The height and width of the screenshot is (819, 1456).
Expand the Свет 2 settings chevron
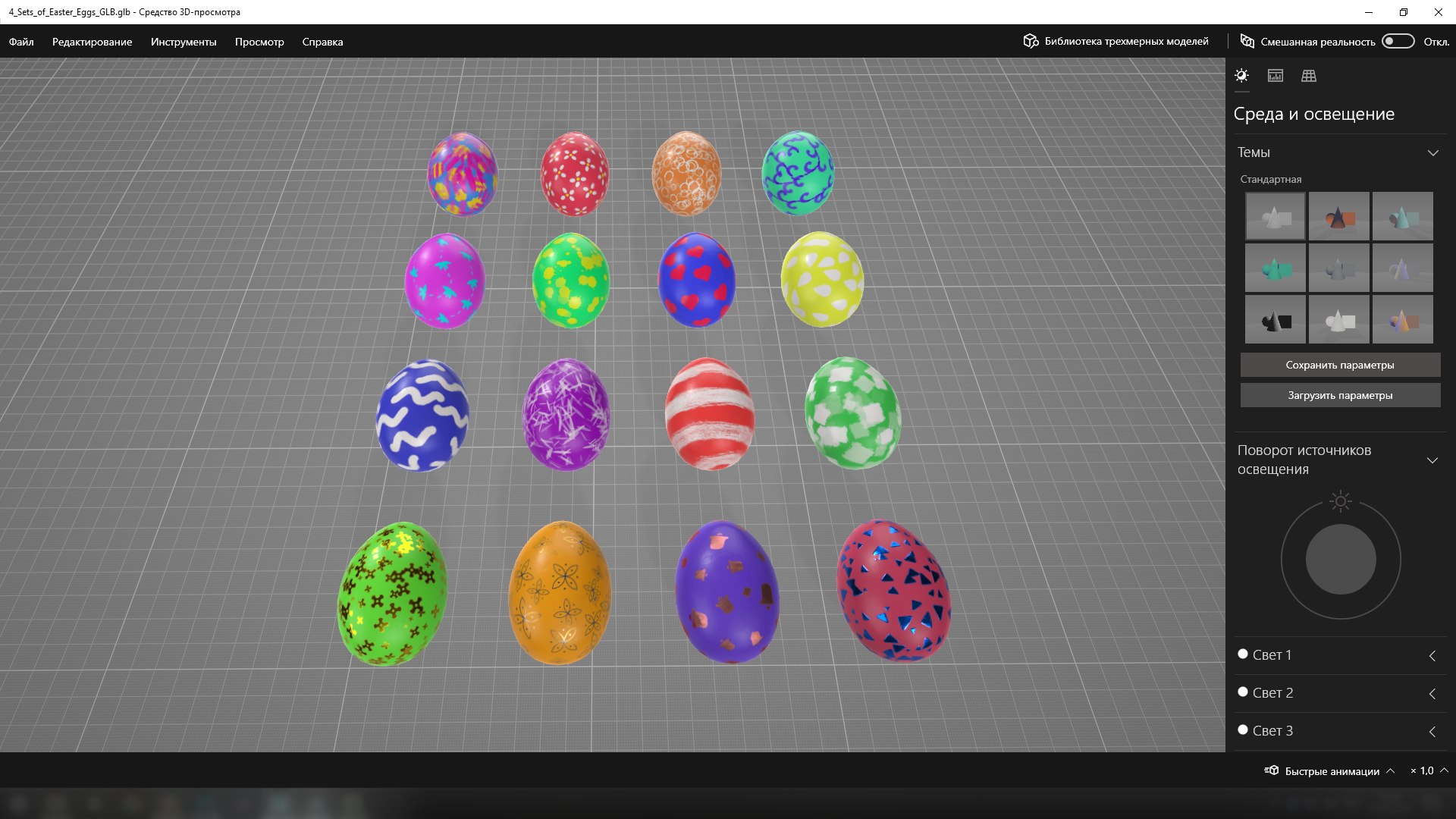1432,694
